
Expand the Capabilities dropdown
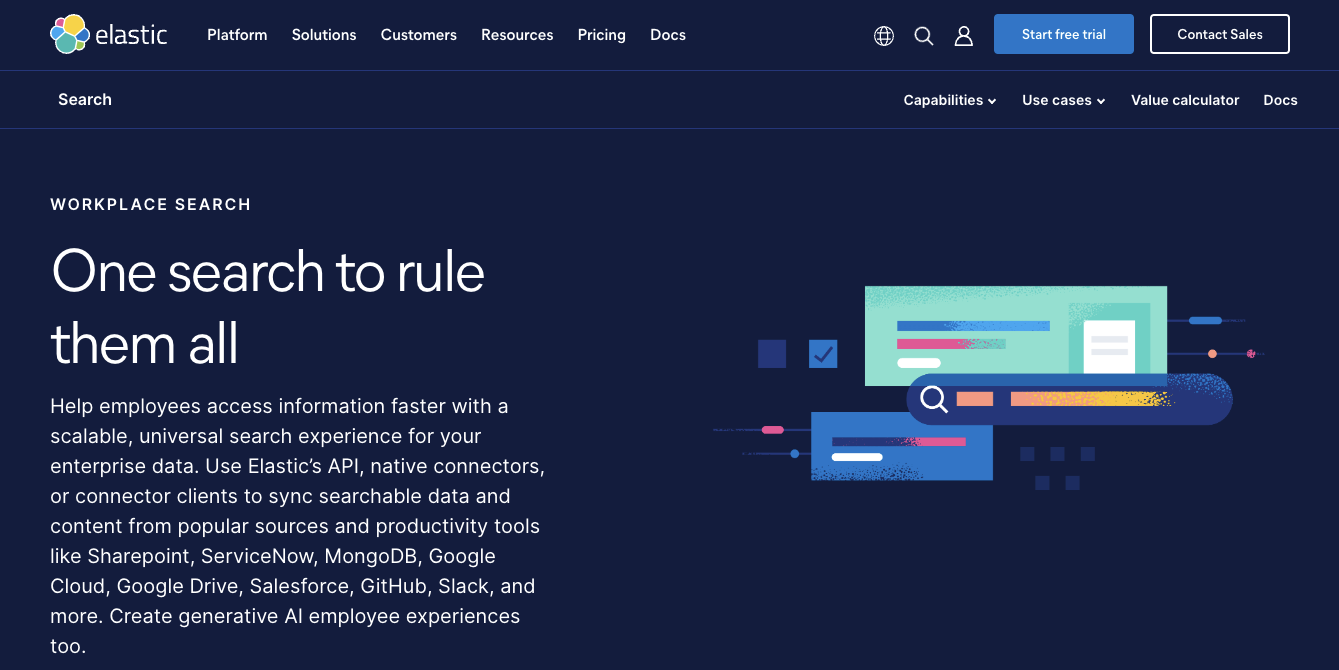pos(950,100)
